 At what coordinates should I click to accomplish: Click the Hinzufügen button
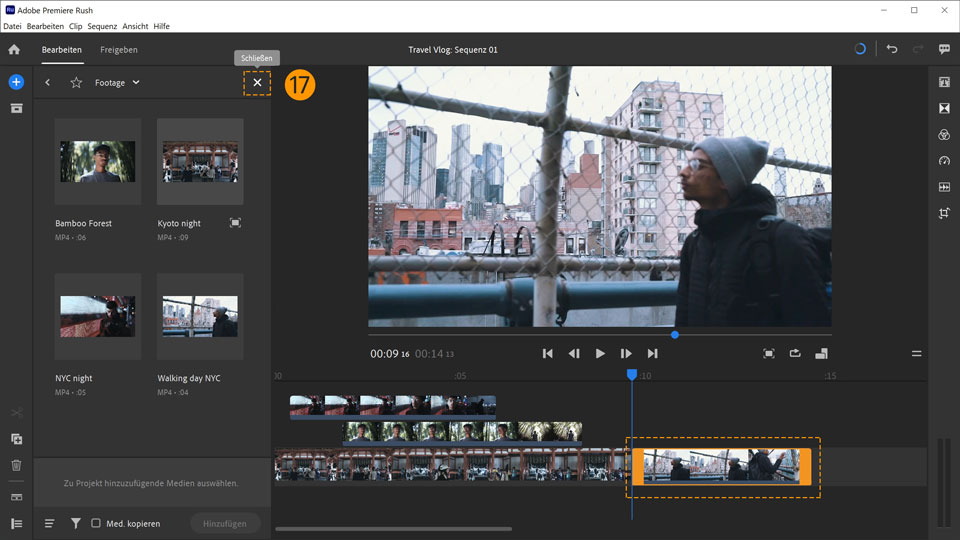(225, 523)
